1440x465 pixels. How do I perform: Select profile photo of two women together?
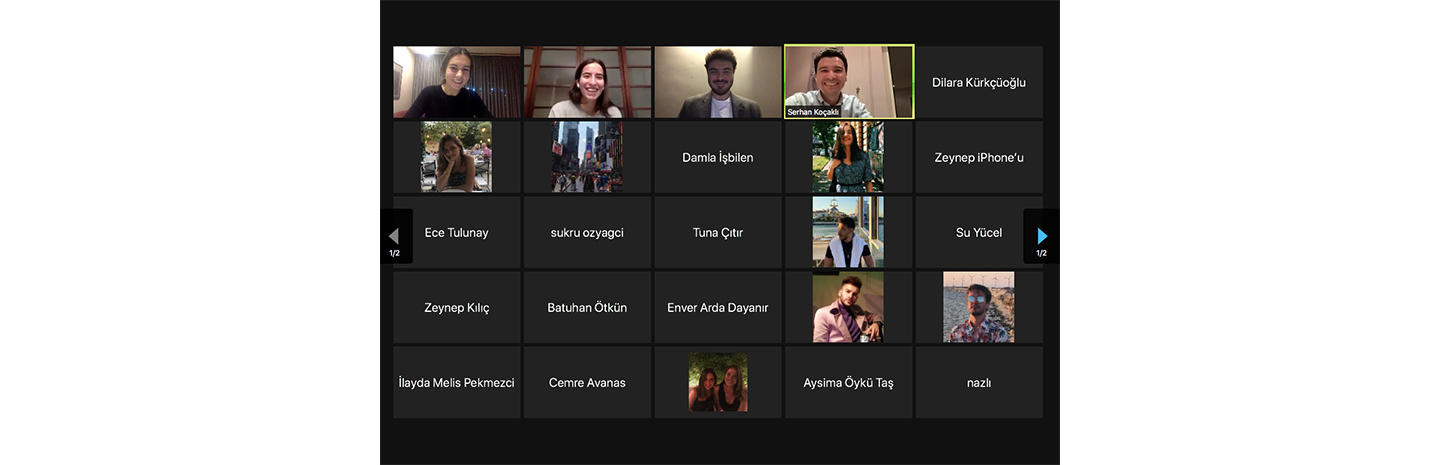(x=718, y=382)
